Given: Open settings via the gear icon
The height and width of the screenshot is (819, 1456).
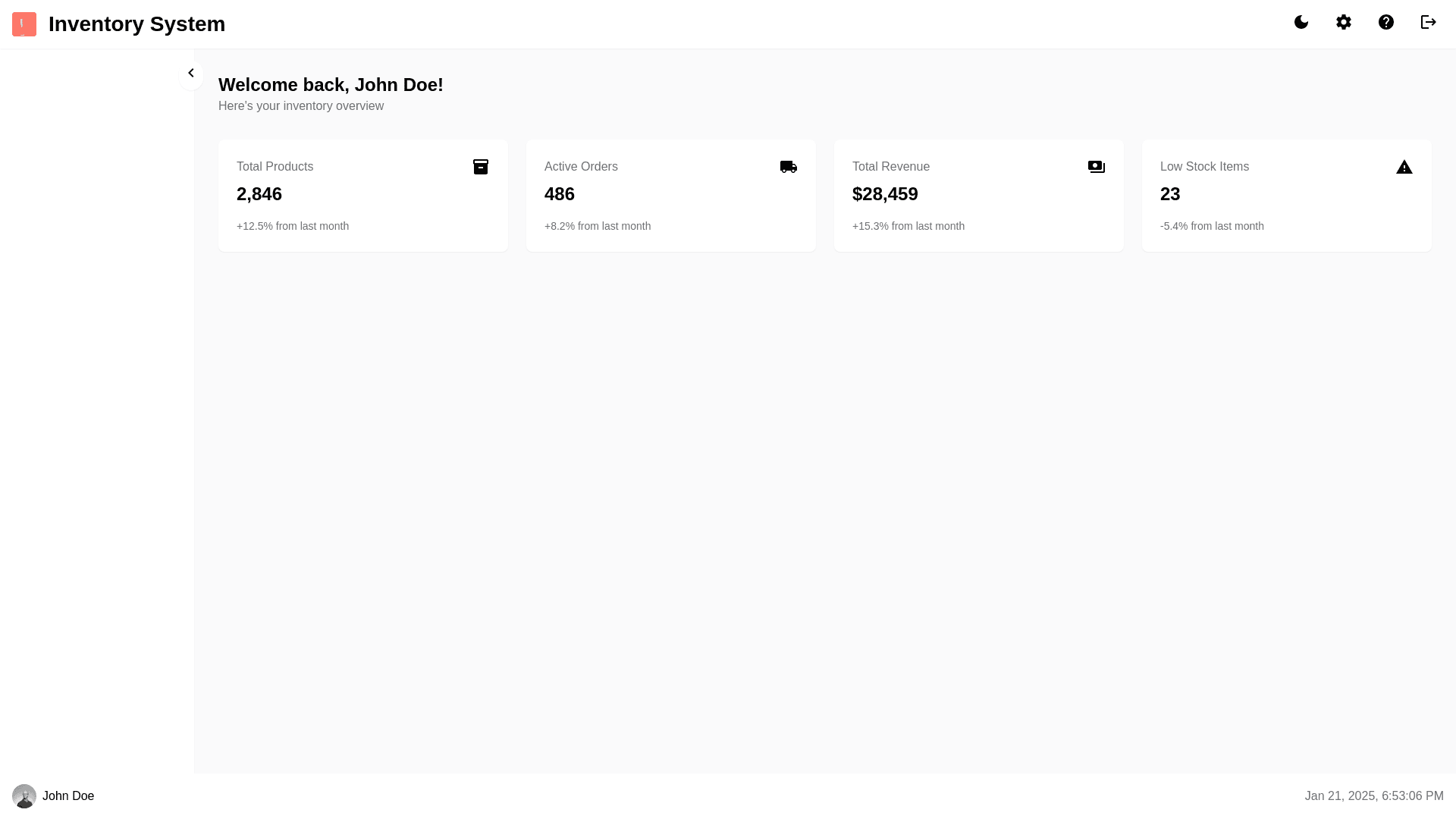Looking at the screenshot, I should coord(1344,23).
